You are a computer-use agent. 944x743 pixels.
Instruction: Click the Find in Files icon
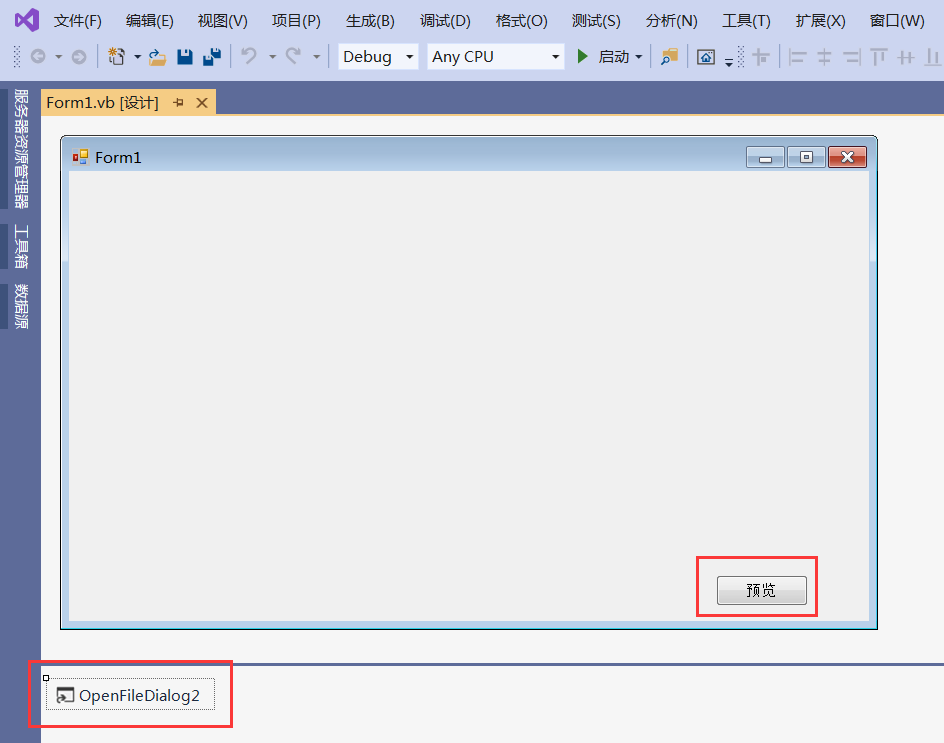click(x=669, y=57)
